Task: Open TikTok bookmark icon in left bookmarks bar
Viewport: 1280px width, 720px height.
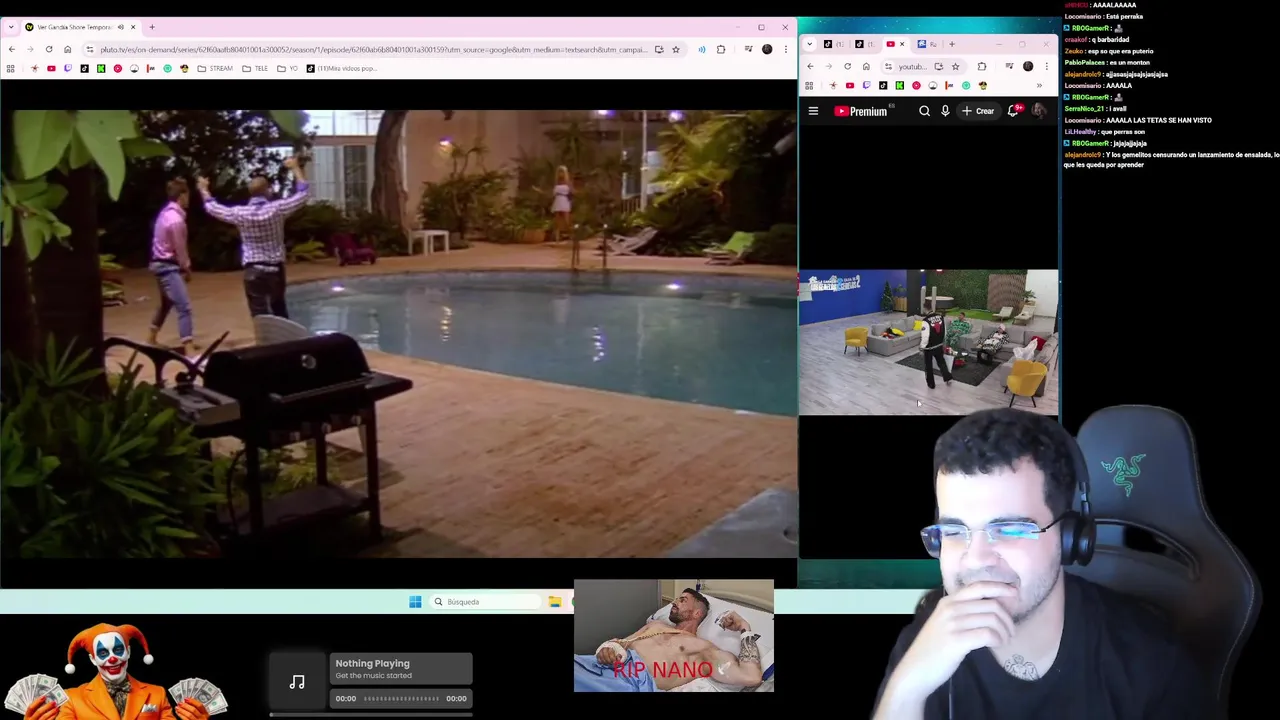Action: point(84,69)
